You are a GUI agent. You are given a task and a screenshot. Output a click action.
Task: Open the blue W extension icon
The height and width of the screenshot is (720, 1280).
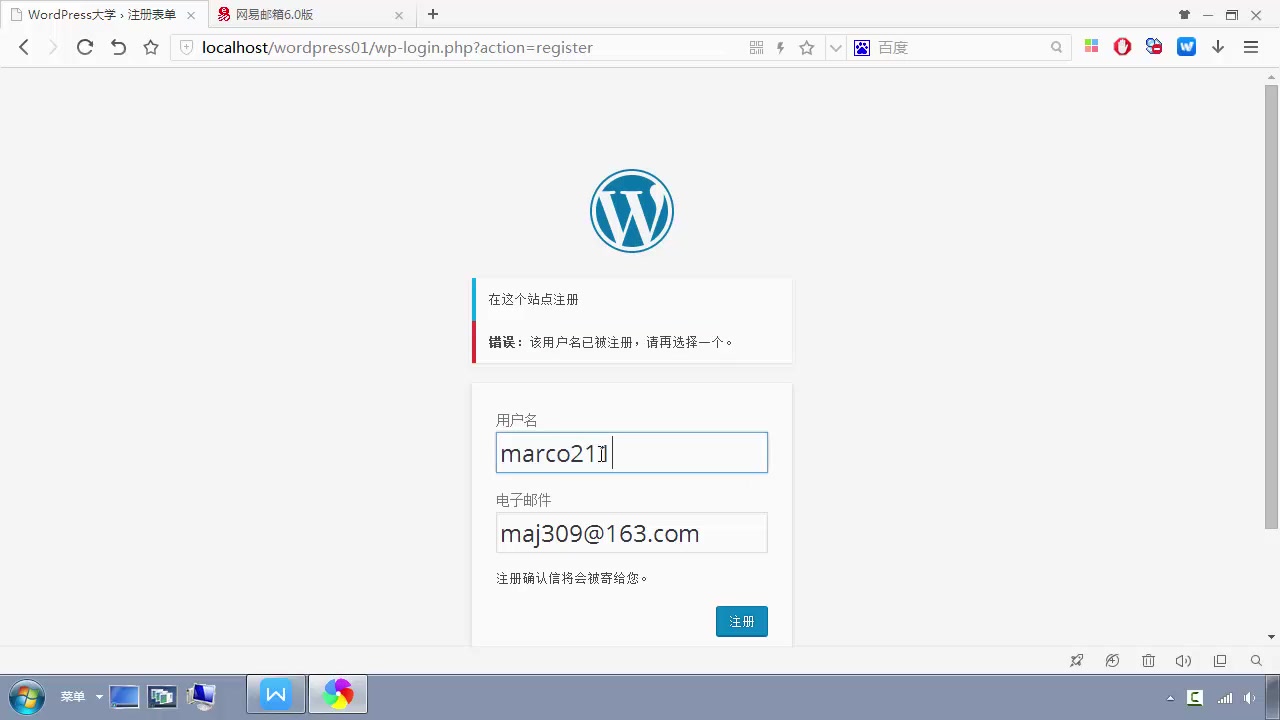pos(1186,47)
